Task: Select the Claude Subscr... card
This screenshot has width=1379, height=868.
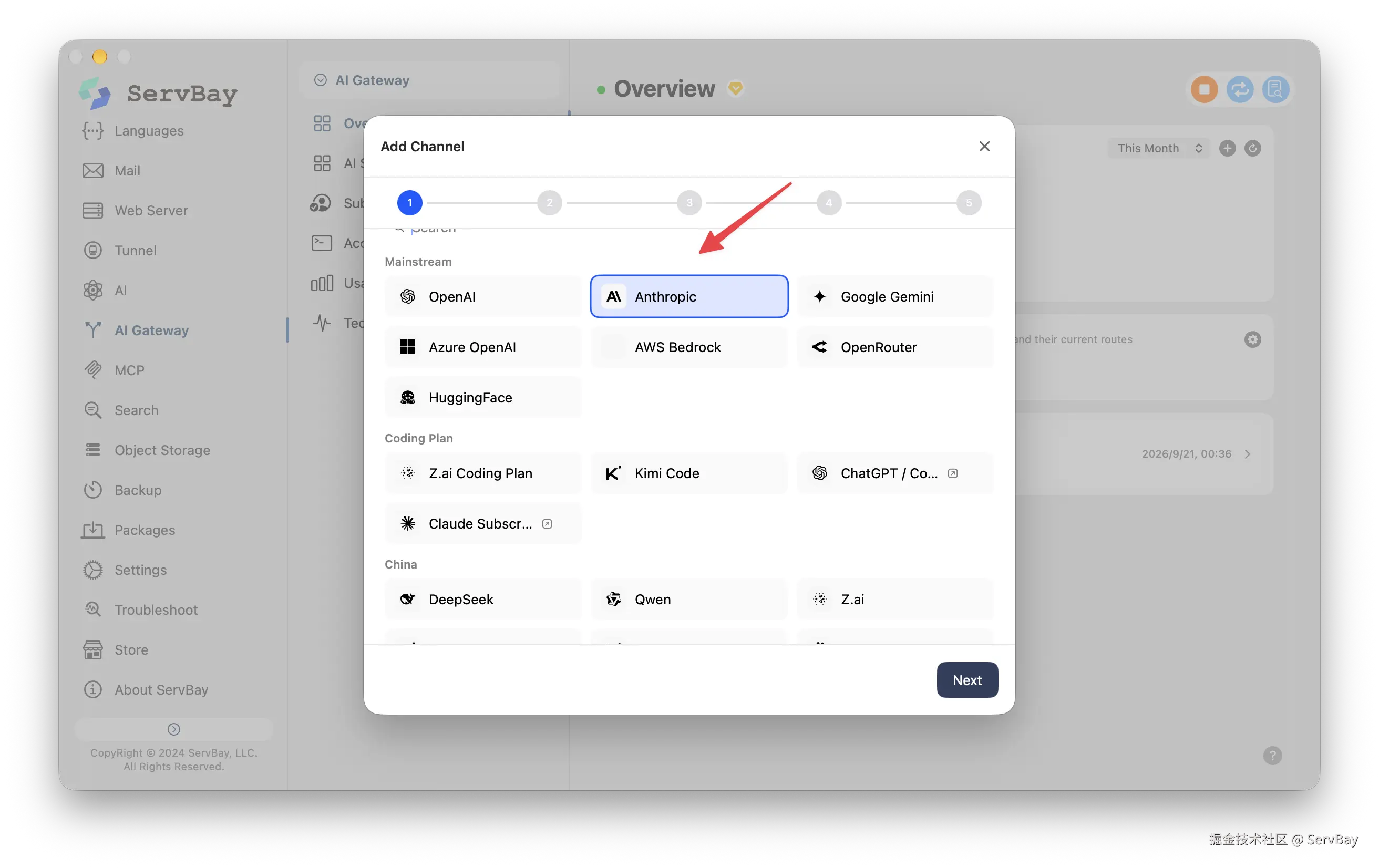Action: click(x=483, y=523)
